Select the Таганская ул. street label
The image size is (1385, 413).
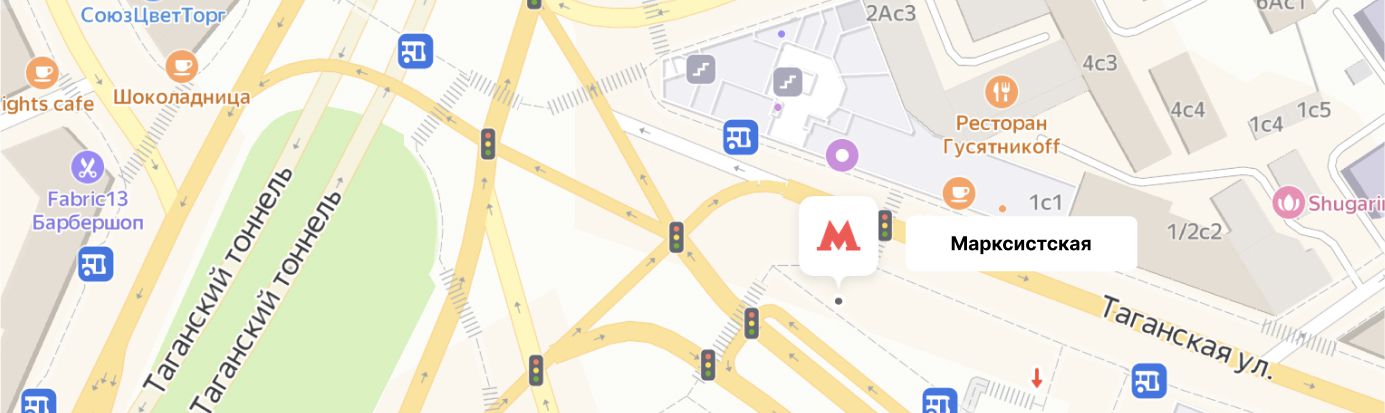[1187, 337]
